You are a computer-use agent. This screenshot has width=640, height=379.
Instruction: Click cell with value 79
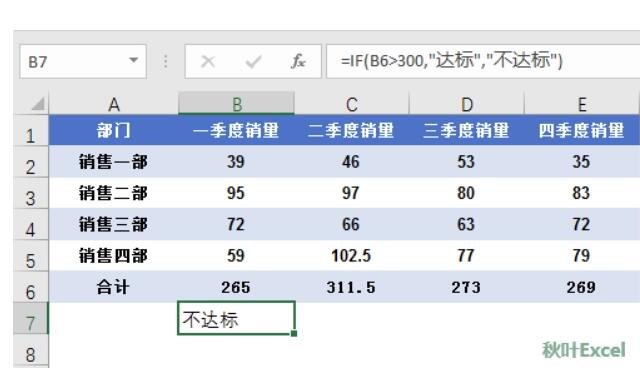click(582, 256)
